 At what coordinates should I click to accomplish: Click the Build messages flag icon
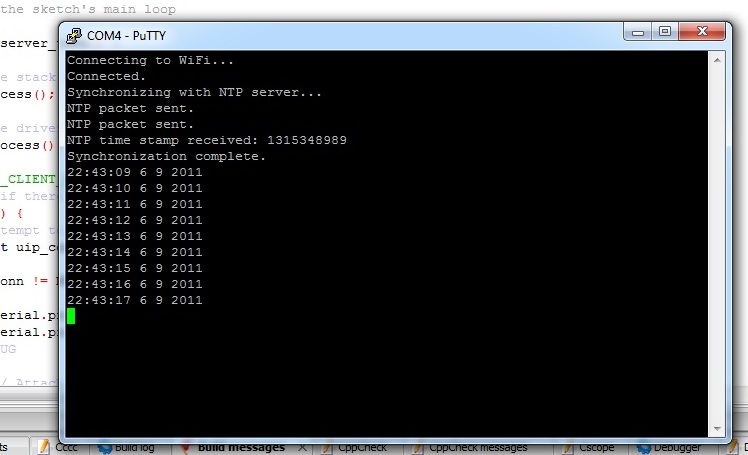click(187, 448)
